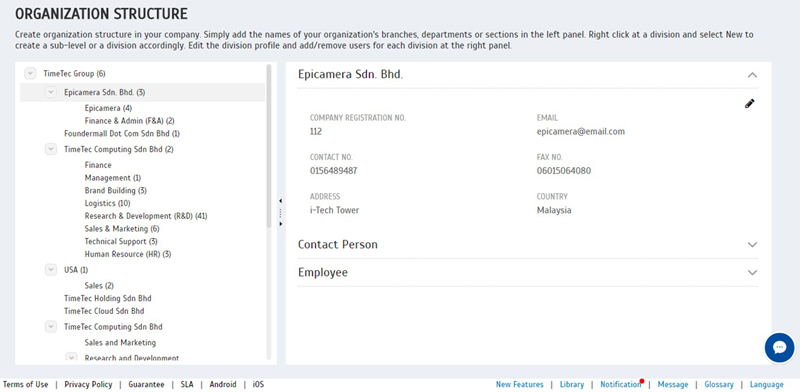Select the USA (1) branch label
The image size is (800, 392).
(x=76, y=270)
